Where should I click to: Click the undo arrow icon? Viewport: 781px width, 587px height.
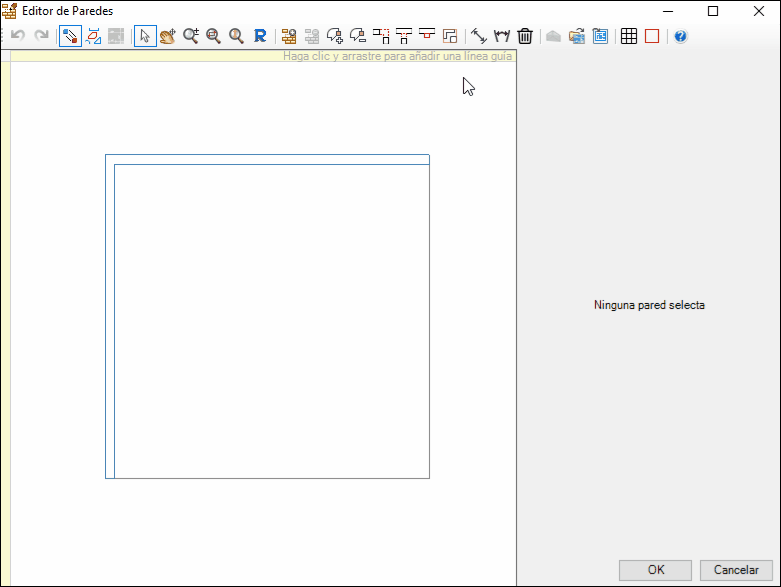[x=18, y=36]
